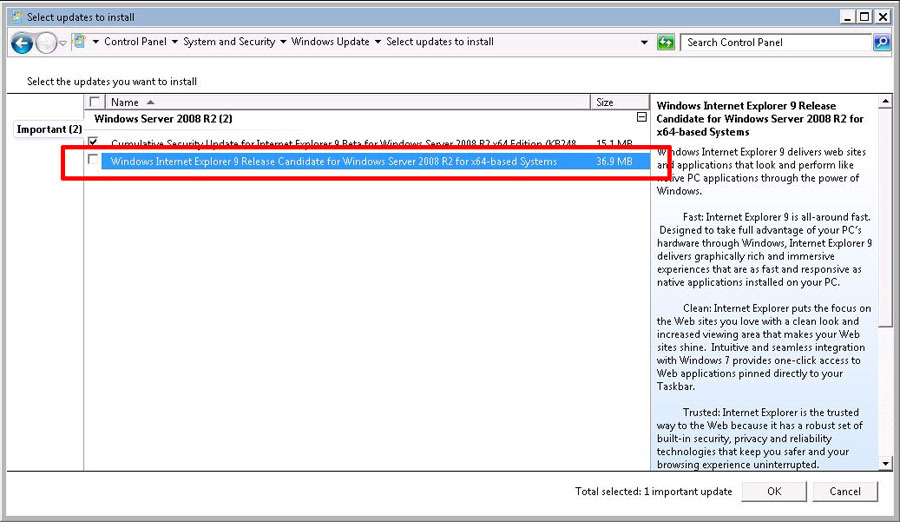
Task: Click the Cancel button
Action: [x=845, y=491]
